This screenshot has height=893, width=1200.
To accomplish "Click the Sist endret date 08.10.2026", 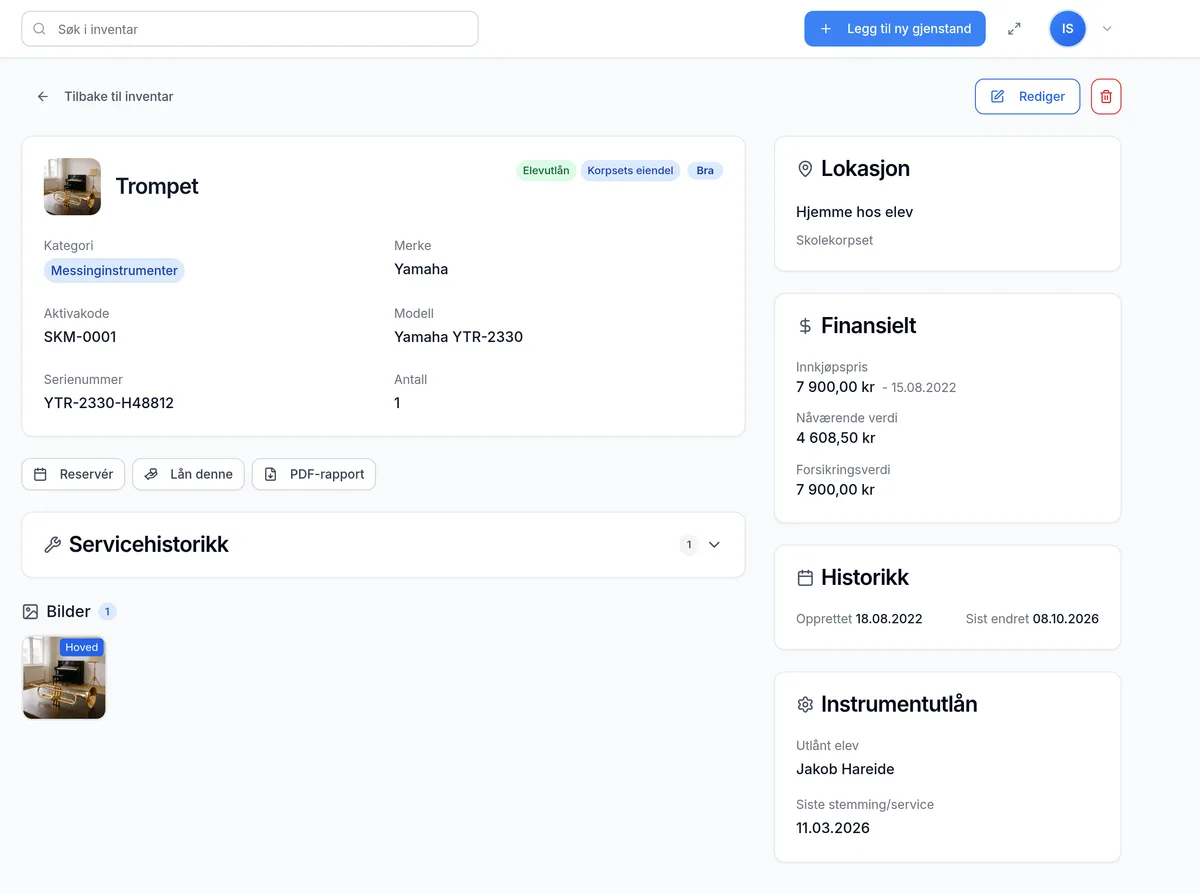I will [x=1066, y=619].
